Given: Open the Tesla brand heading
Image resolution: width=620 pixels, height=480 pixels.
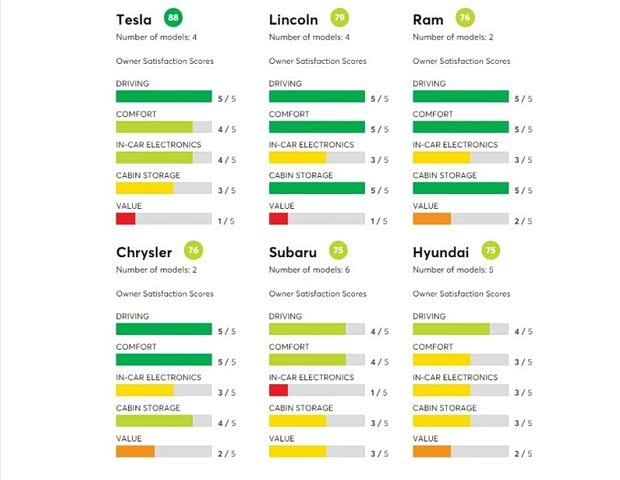Looking at the screenshot, I should pyautogui.click(x=134, y=20).
